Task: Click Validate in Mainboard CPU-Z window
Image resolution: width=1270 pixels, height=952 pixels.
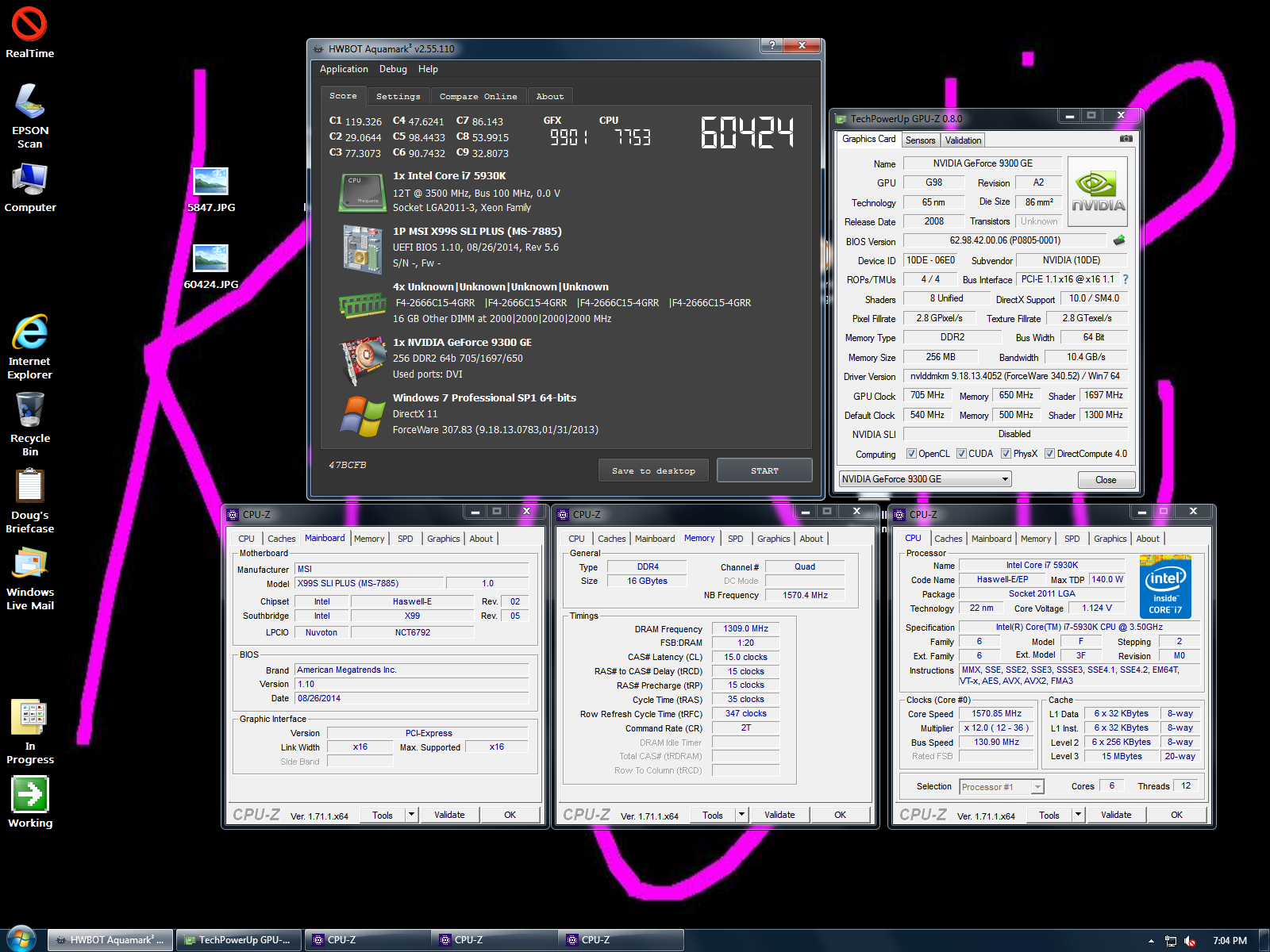Action: (x=449, y=815)
